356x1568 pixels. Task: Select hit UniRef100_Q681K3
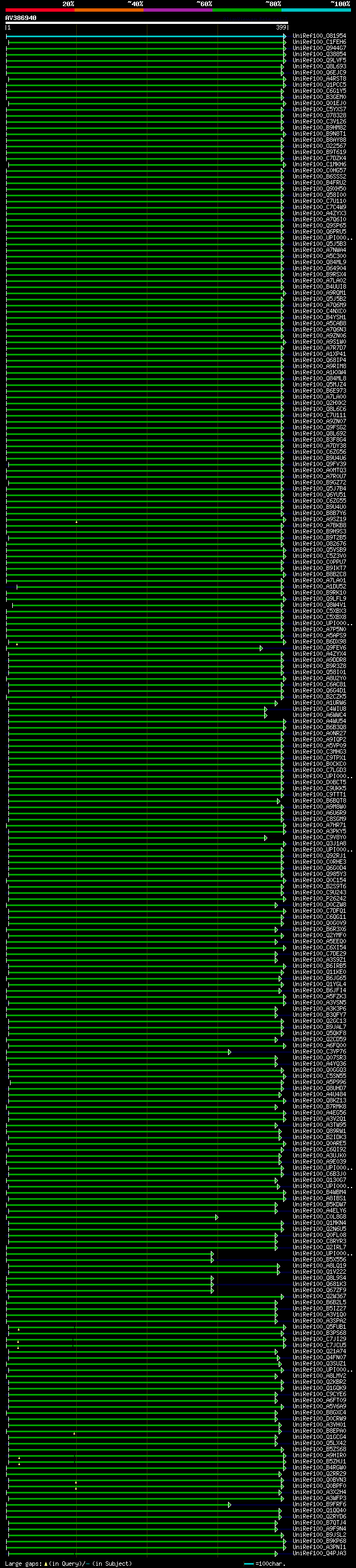tap(319, 1284)
